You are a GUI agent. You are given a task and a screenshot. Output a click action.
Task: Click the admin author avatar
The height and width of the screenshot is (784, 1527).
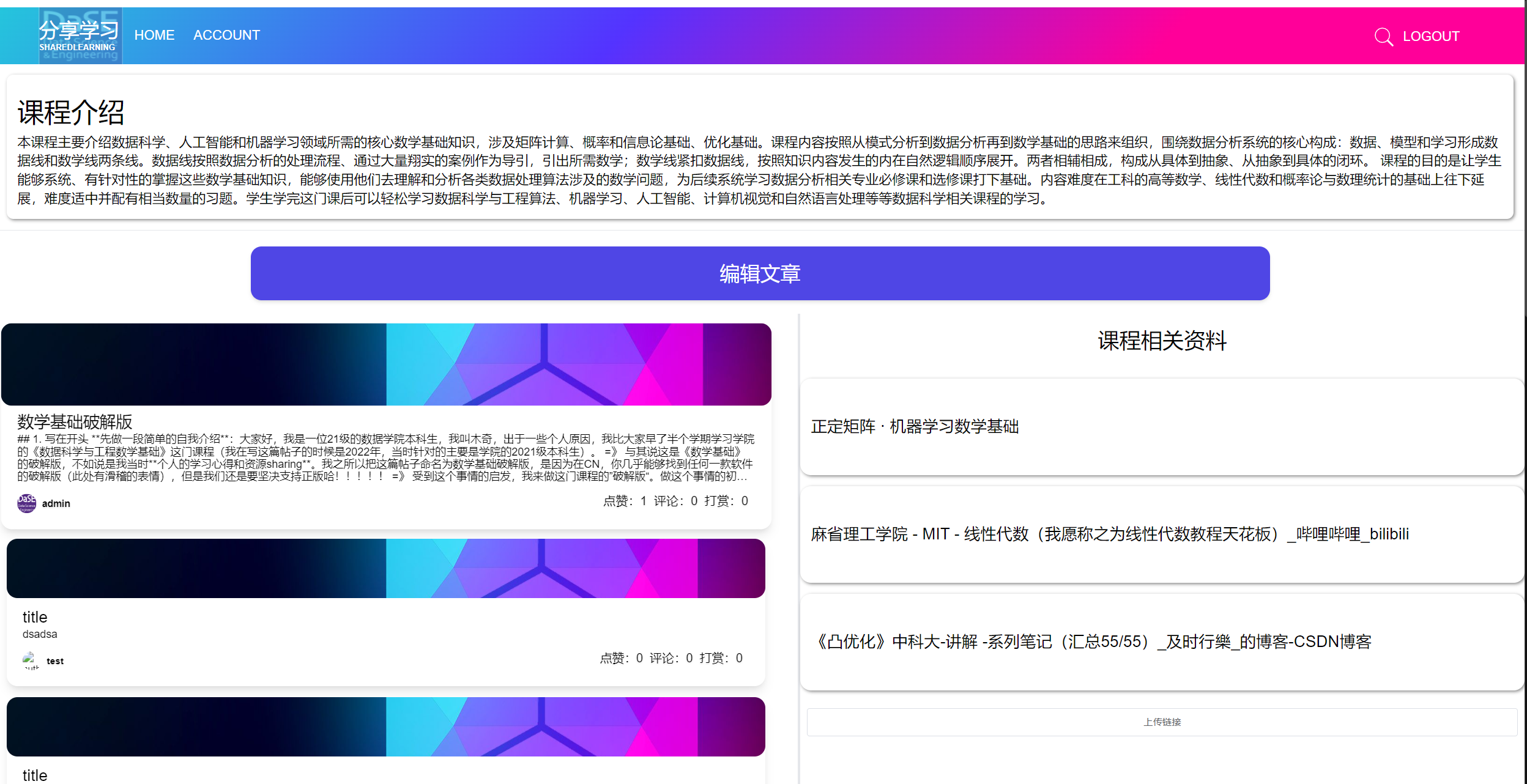click(26, 503)
